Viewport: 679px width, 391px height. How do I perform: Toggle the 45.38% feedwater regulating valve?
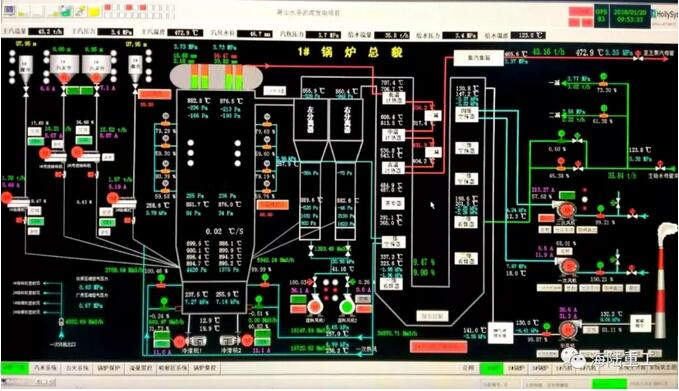point(561,165)
